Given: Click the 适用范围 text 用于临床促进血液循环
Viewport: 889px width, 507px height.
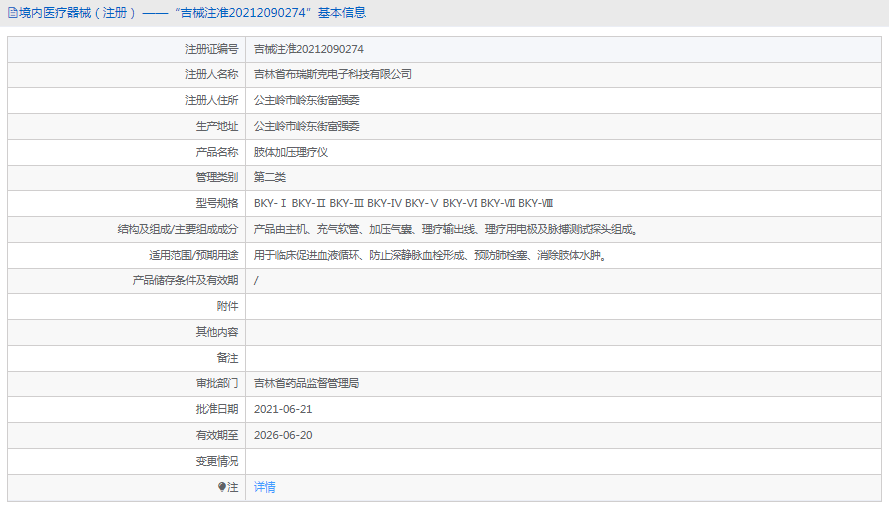Looking at the screenshot, I should click(431, 255).
